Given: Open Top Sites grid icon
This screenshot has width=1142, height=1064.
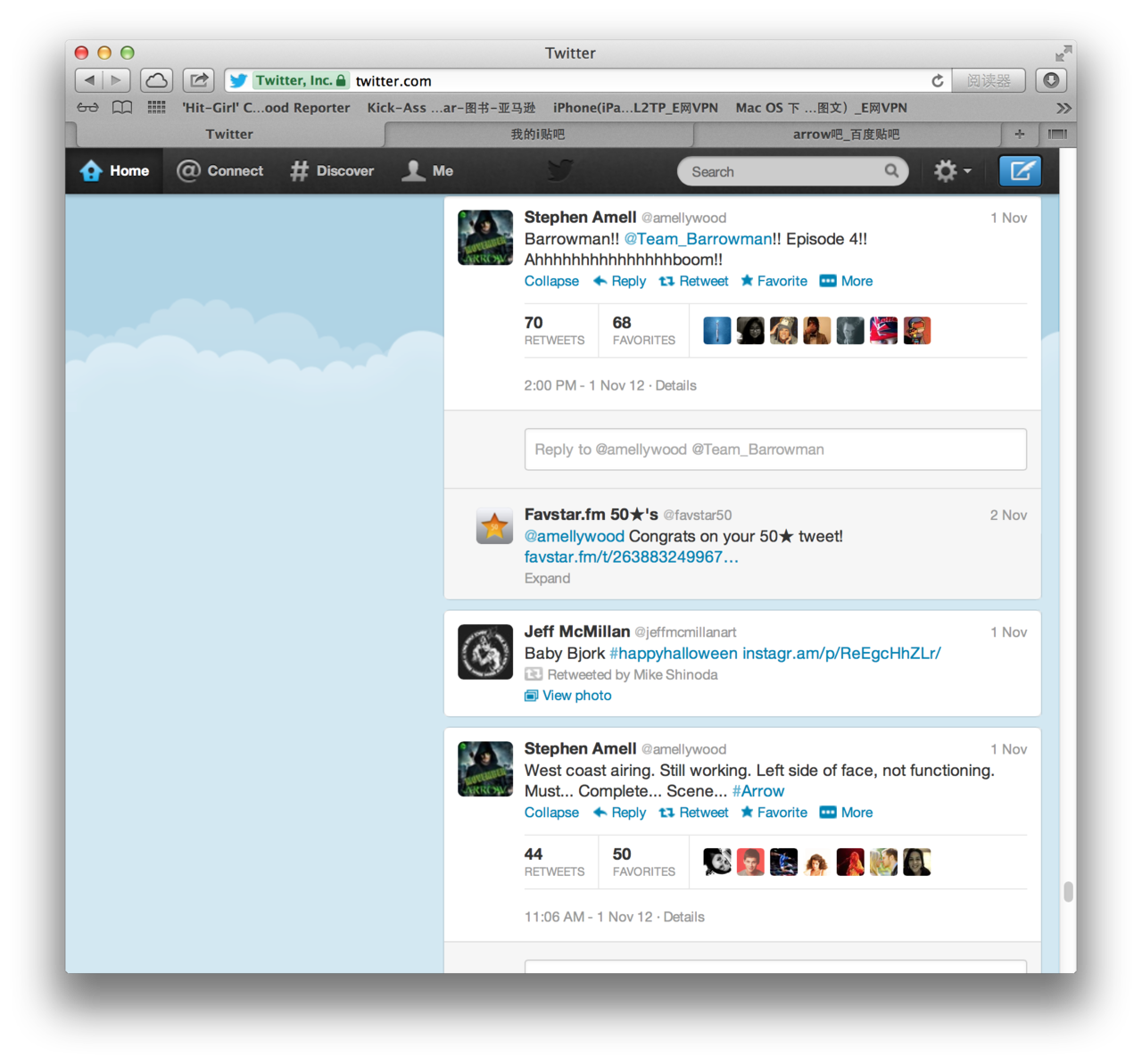Looking at the screenshot, I should click(x=157, y=108).
